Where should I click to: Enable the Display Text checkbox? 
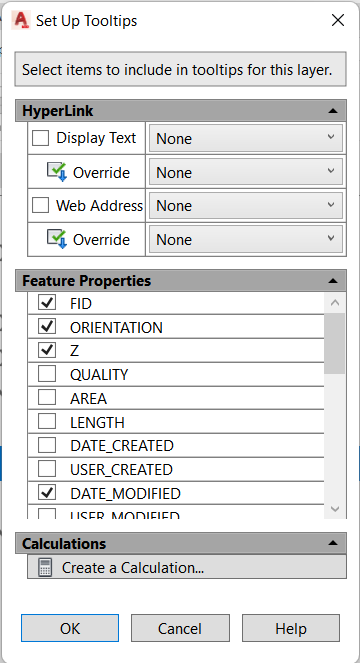[41, 138]
